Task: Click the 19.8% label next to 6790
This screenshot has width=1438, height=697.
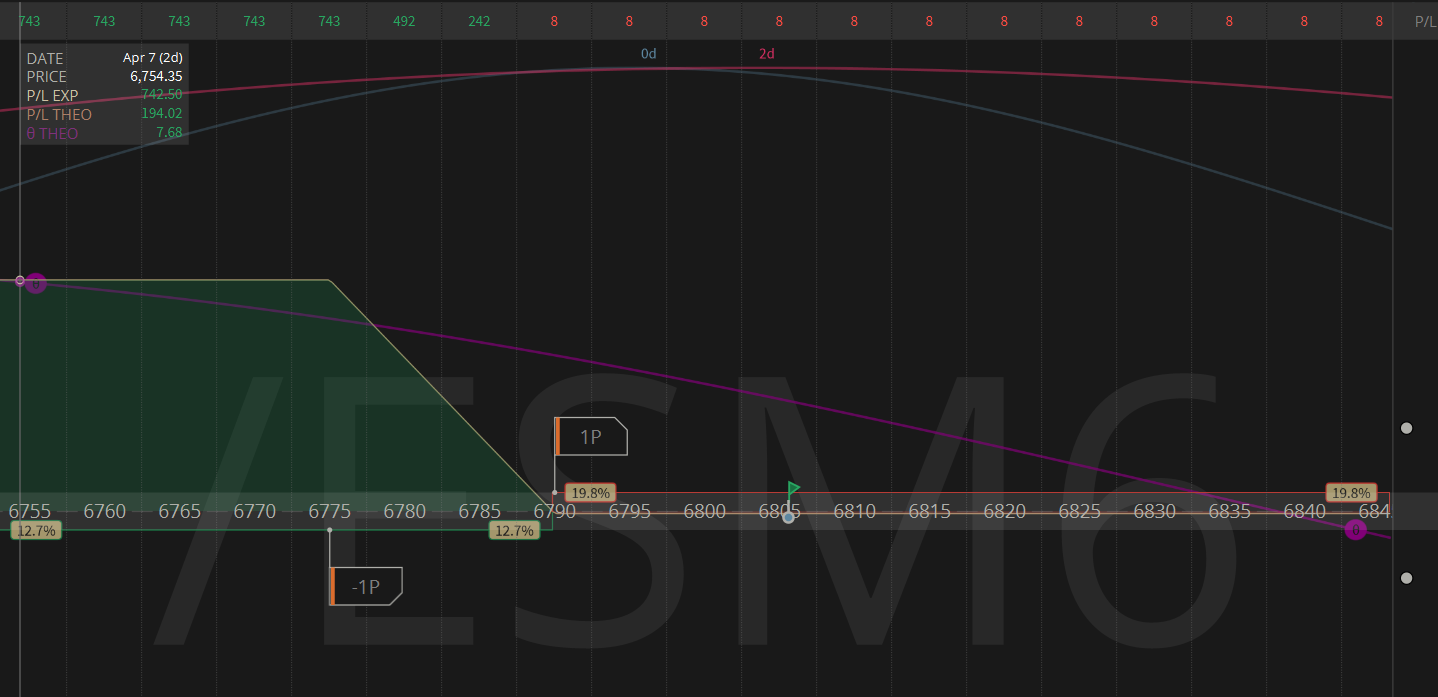Action: 590,493
